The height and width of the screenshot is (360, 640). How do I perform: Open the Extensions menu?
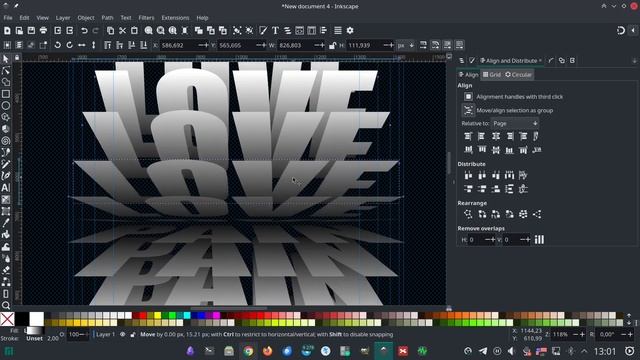tap(175, 18)
